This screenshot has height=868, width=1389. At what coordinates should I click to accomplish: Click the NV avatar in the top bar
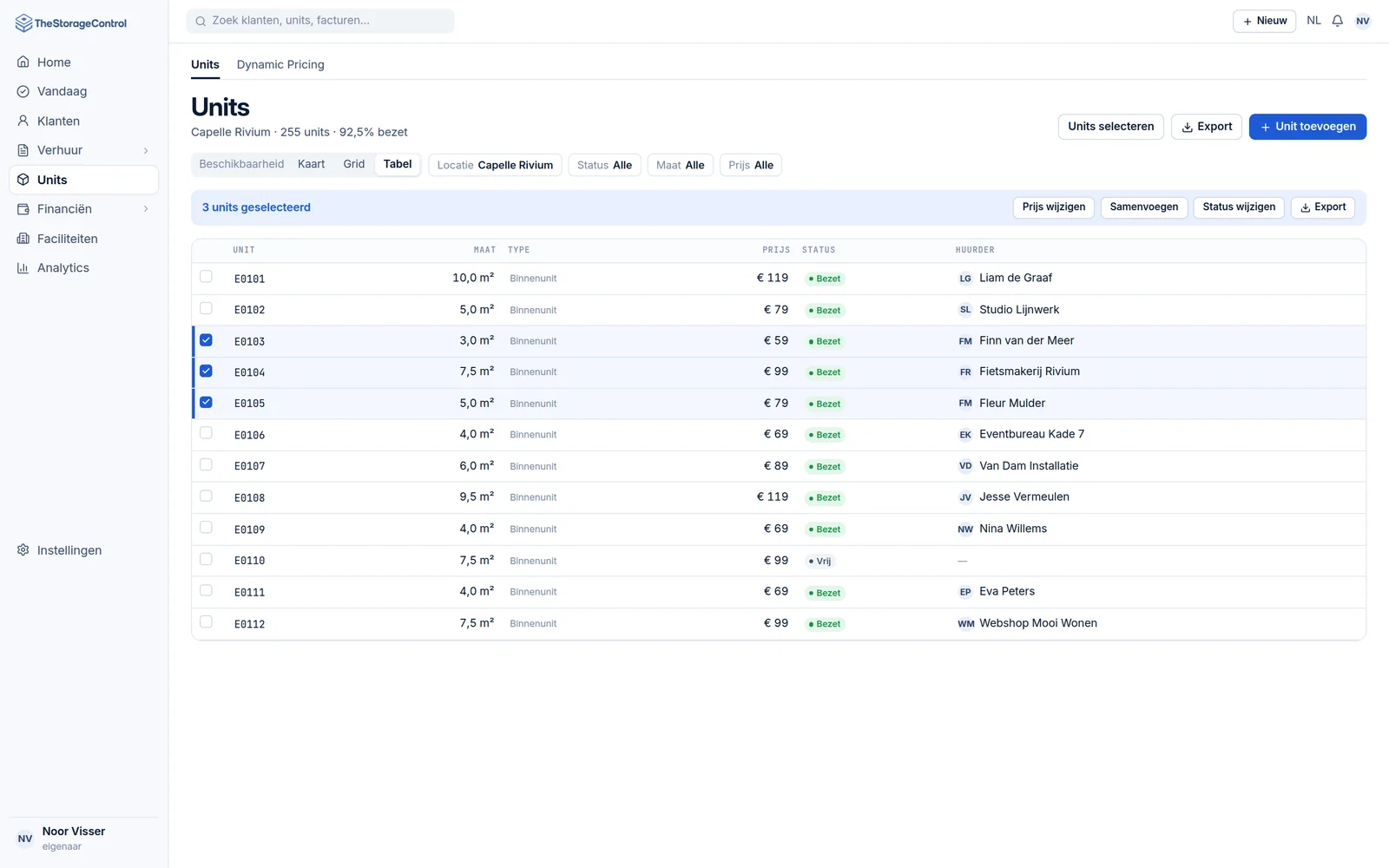coord(1363,21)
